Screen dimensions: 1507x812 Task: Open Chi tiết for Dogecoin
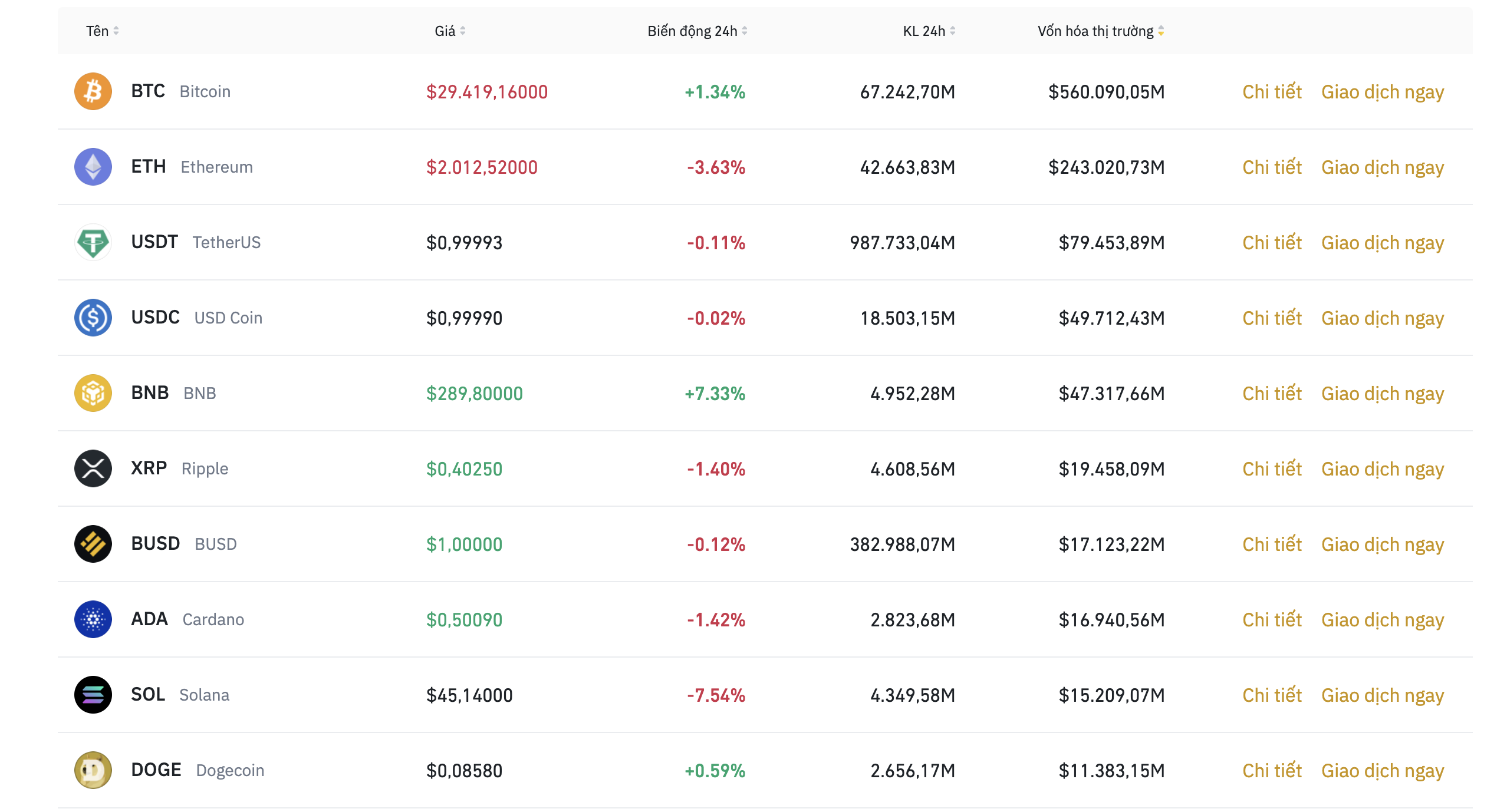coord(1272,771)
